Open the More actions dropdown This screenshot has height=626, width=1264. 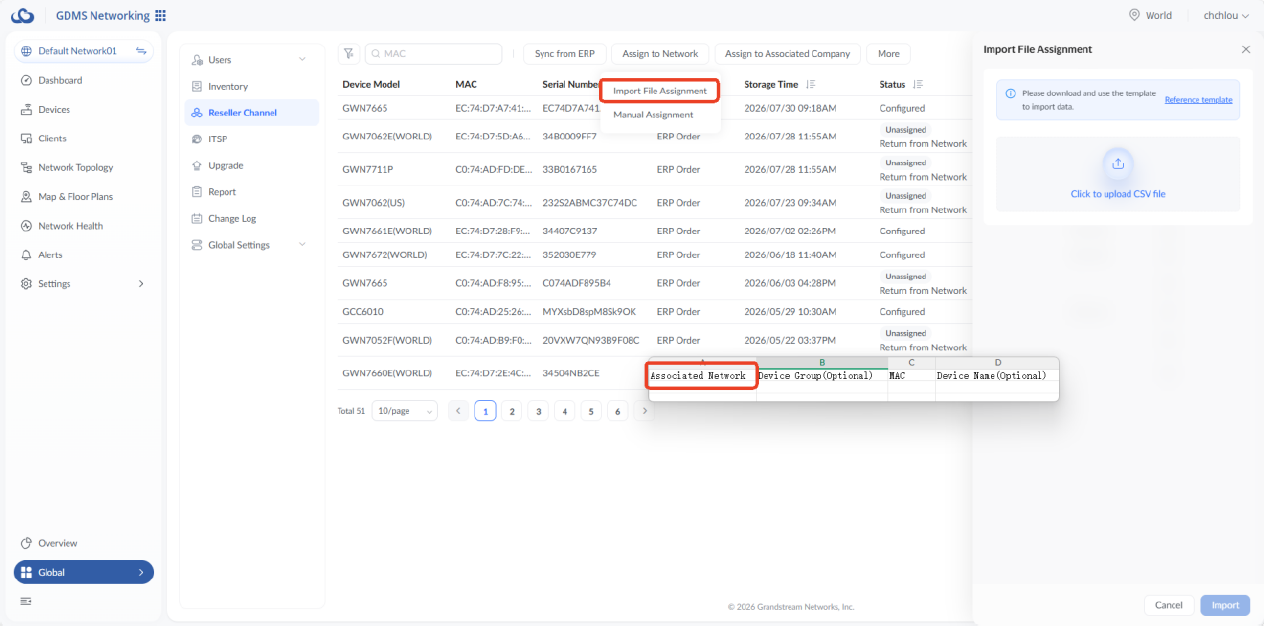tap(889, 54)
